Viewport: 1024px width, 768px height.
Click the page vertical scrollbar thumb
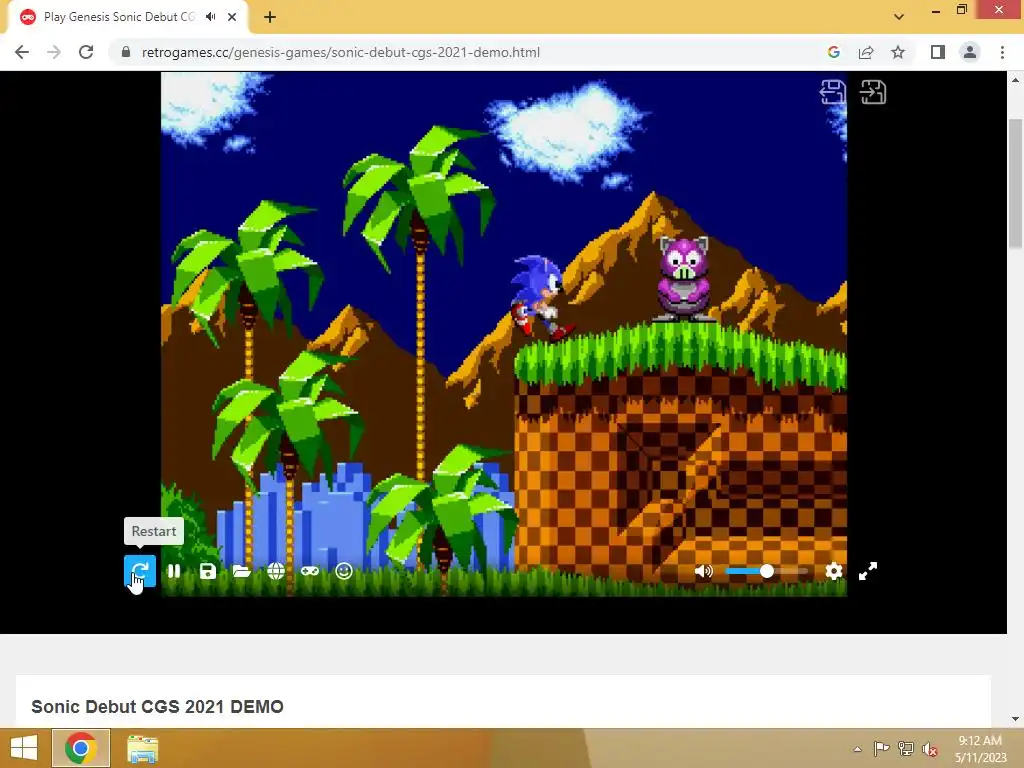(1015, 184)
